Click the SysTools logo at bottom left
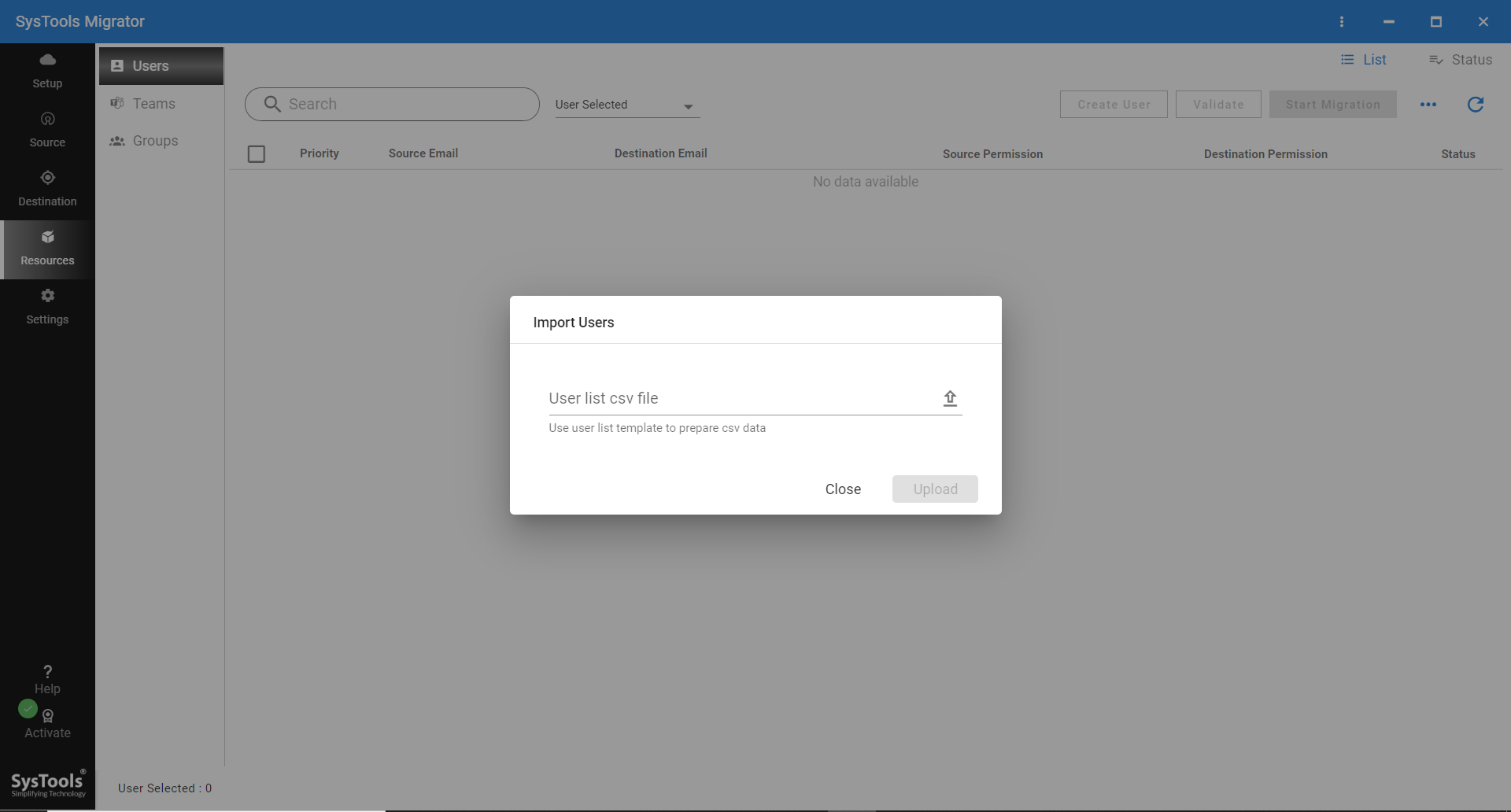This screenshot has width=1511, height=812. pyautogui.click(x=48, y=784)
